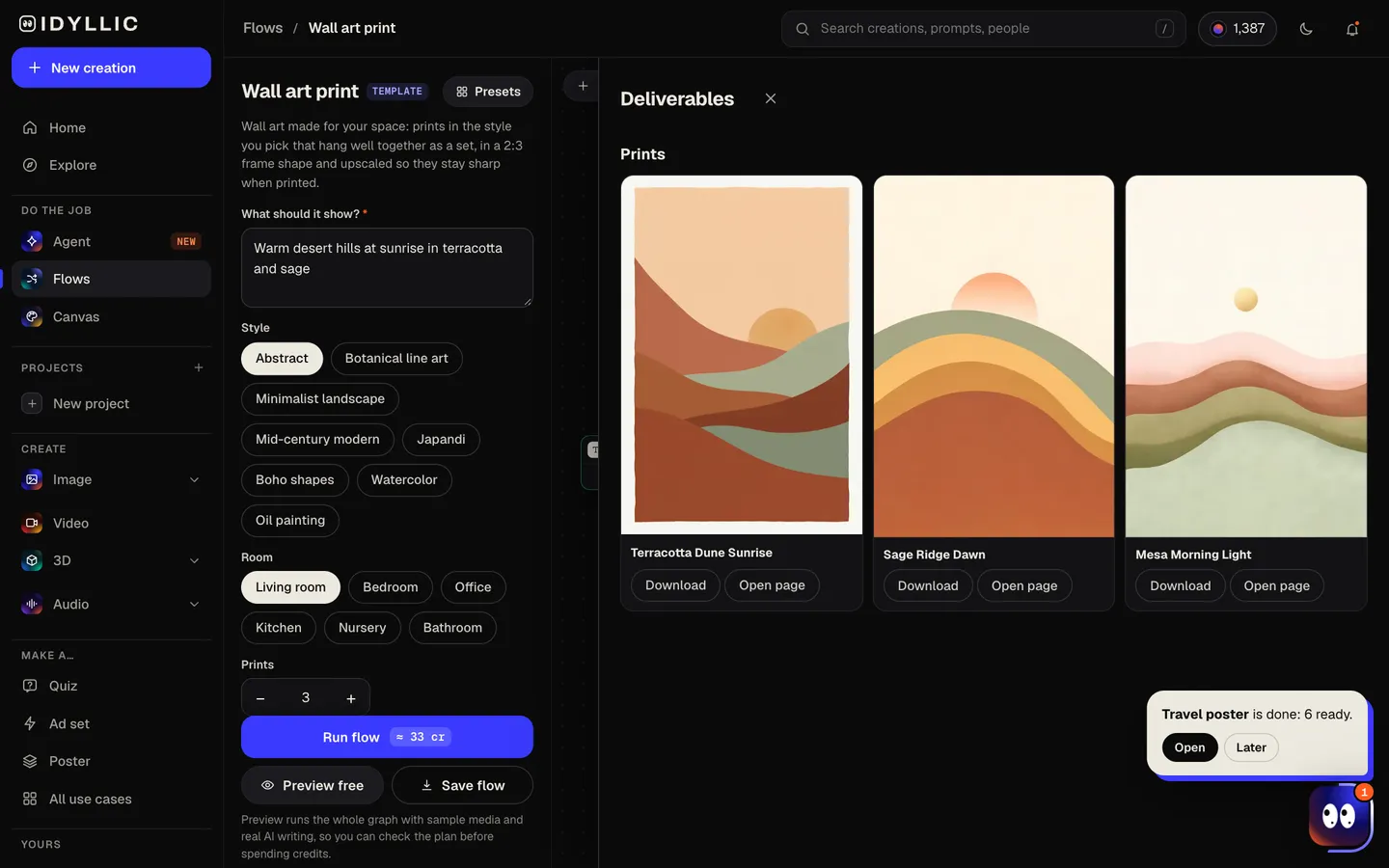The image size is (1389, 868).
Task: Click the Save flow button
Action: [x=462, y=785]
